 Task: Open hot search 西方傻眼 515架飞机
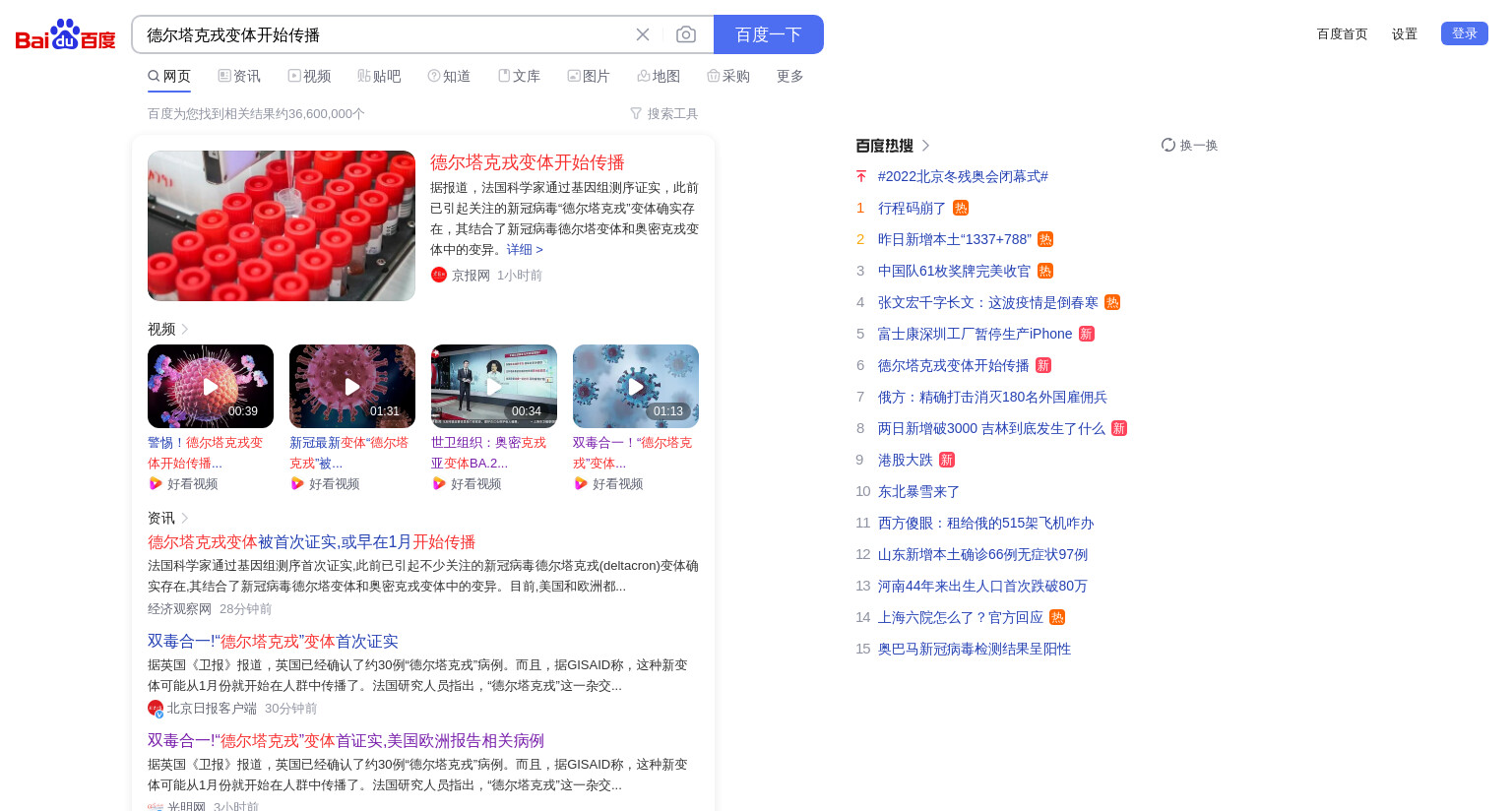(986, 523)
